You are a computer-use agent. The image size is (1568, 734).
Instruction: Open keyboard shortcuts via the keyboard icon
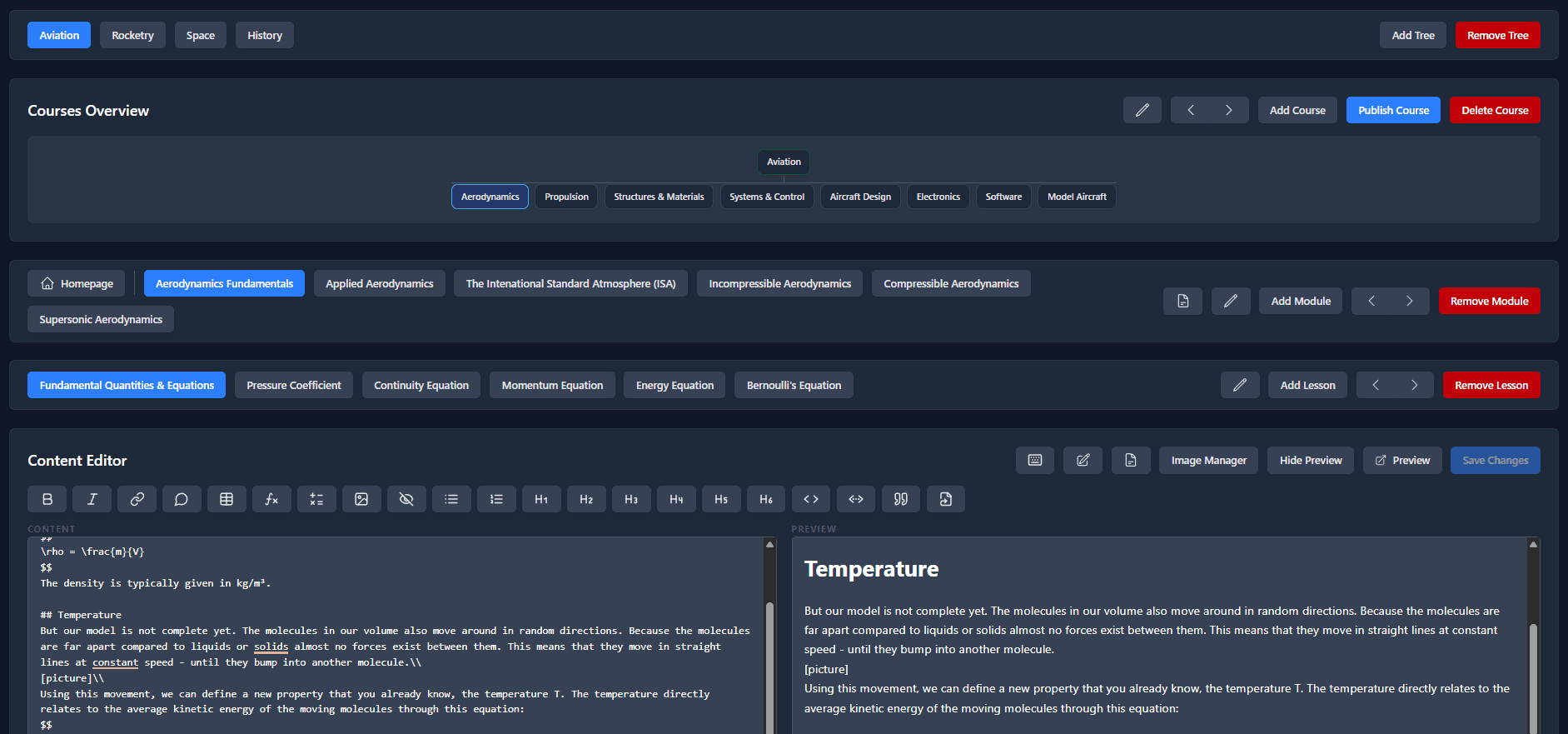(x=1035, y=460)
